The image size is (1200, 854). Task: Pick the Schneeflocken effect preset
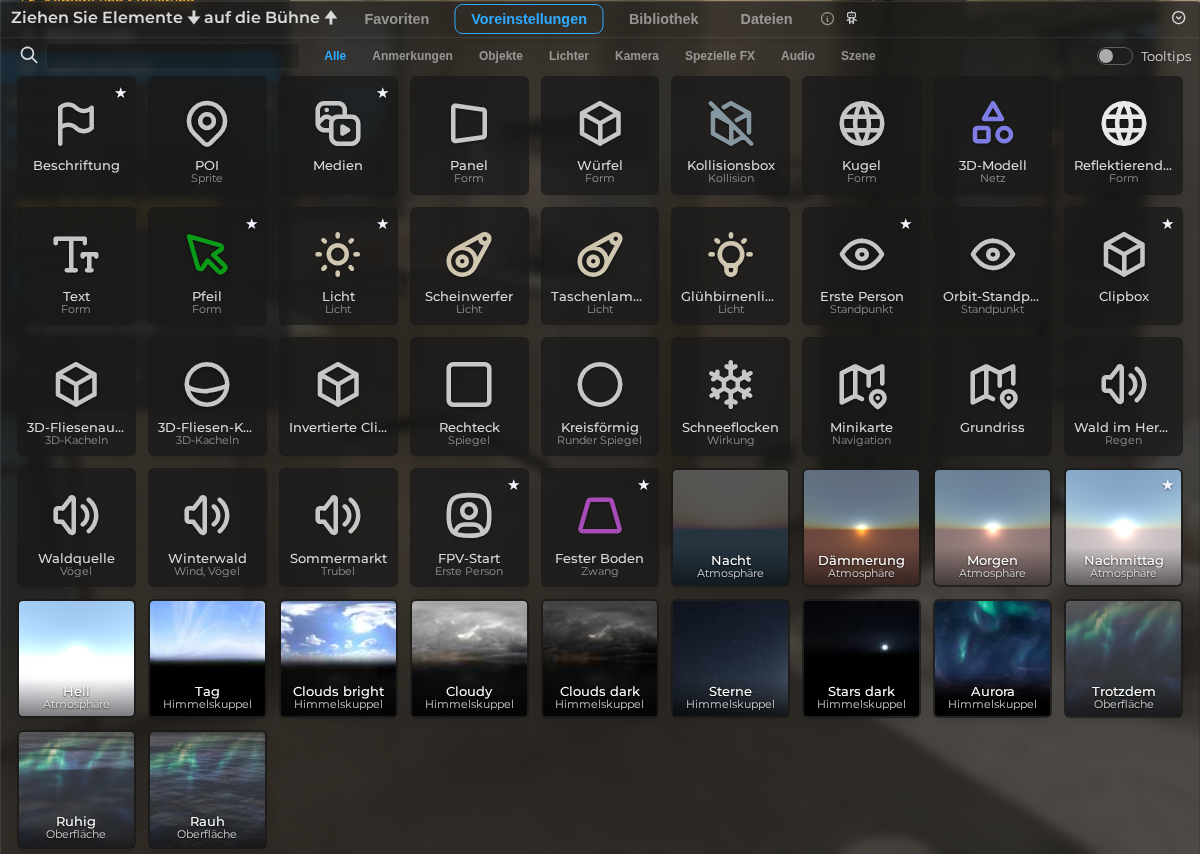731,397
